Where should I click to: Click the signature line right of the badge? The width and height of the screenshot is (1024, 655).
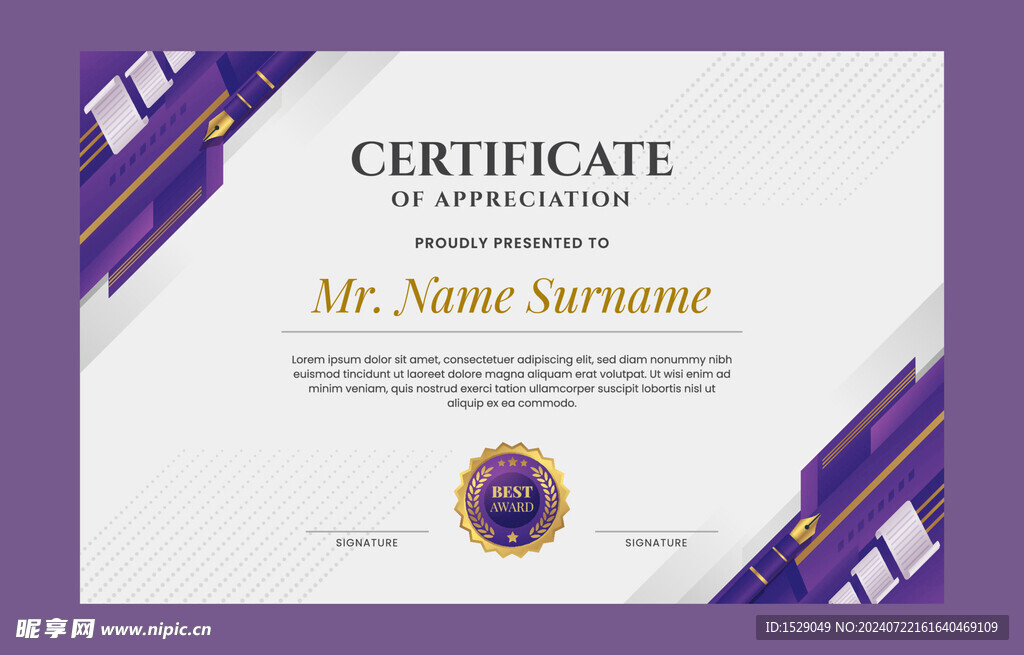point(656,531)
